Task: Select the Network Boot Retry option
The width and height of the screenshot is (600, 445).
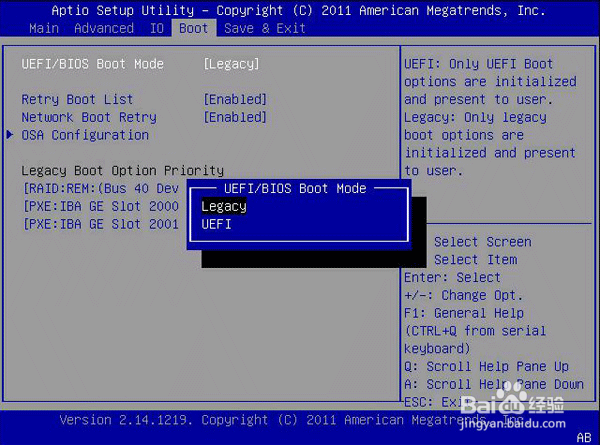Action: tap(89, 117)
